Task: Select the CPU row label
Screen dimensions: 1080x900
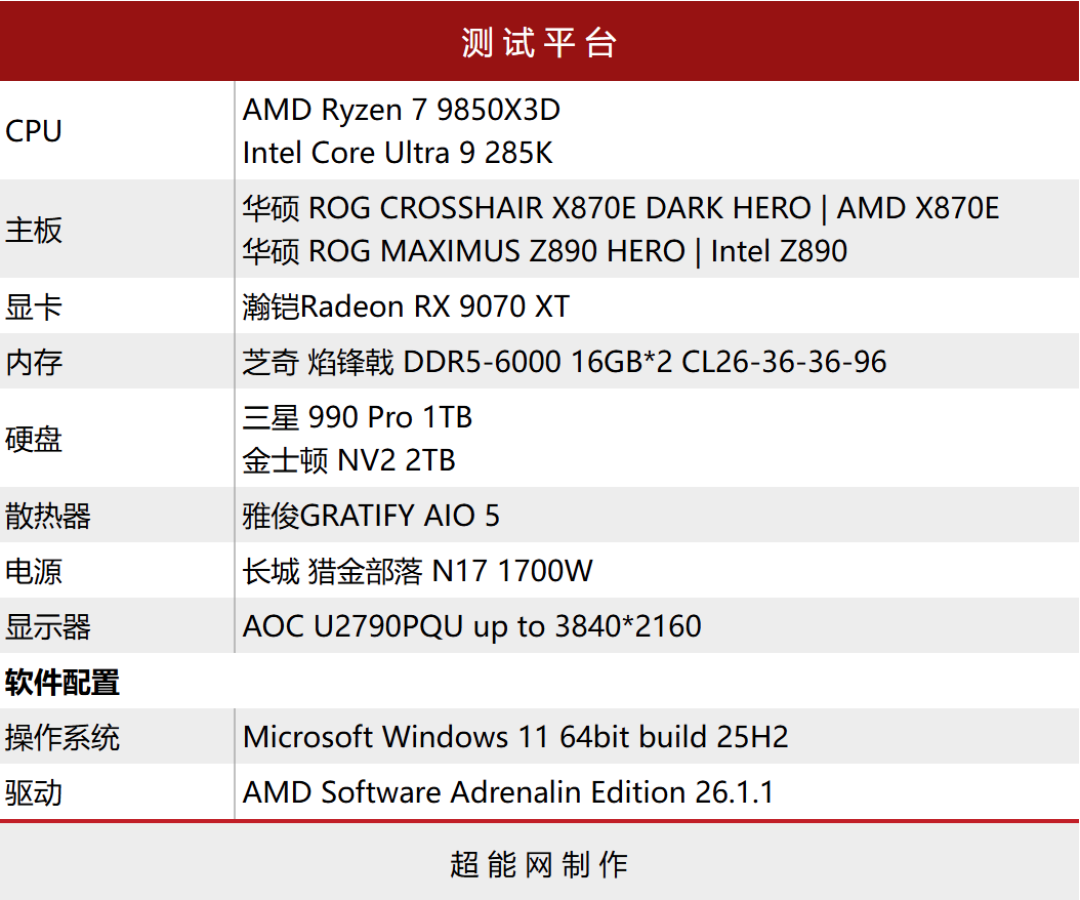Action: coord(33,131)
